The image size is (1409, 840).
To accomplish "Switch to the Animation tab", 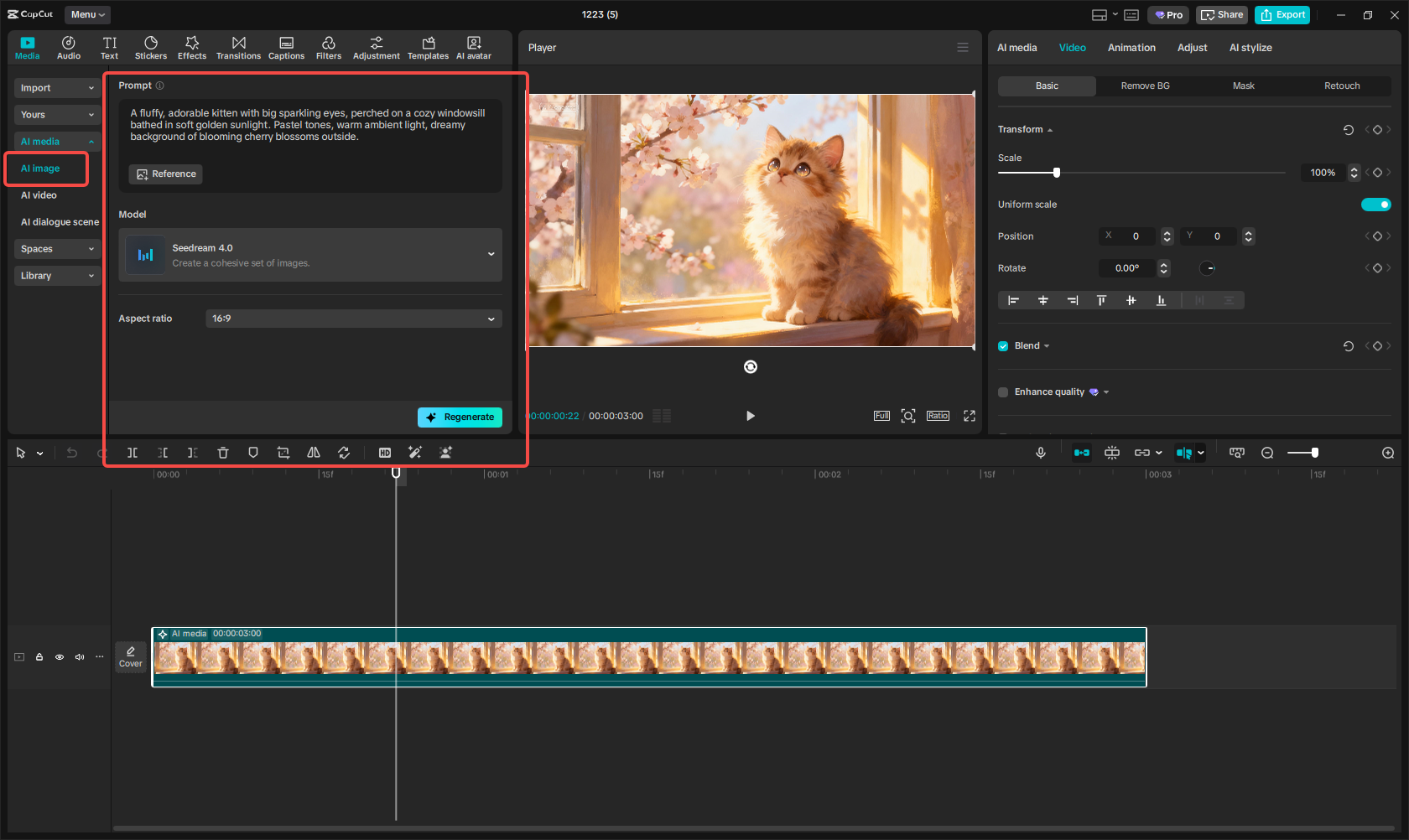I will [x=1131, y=48].
